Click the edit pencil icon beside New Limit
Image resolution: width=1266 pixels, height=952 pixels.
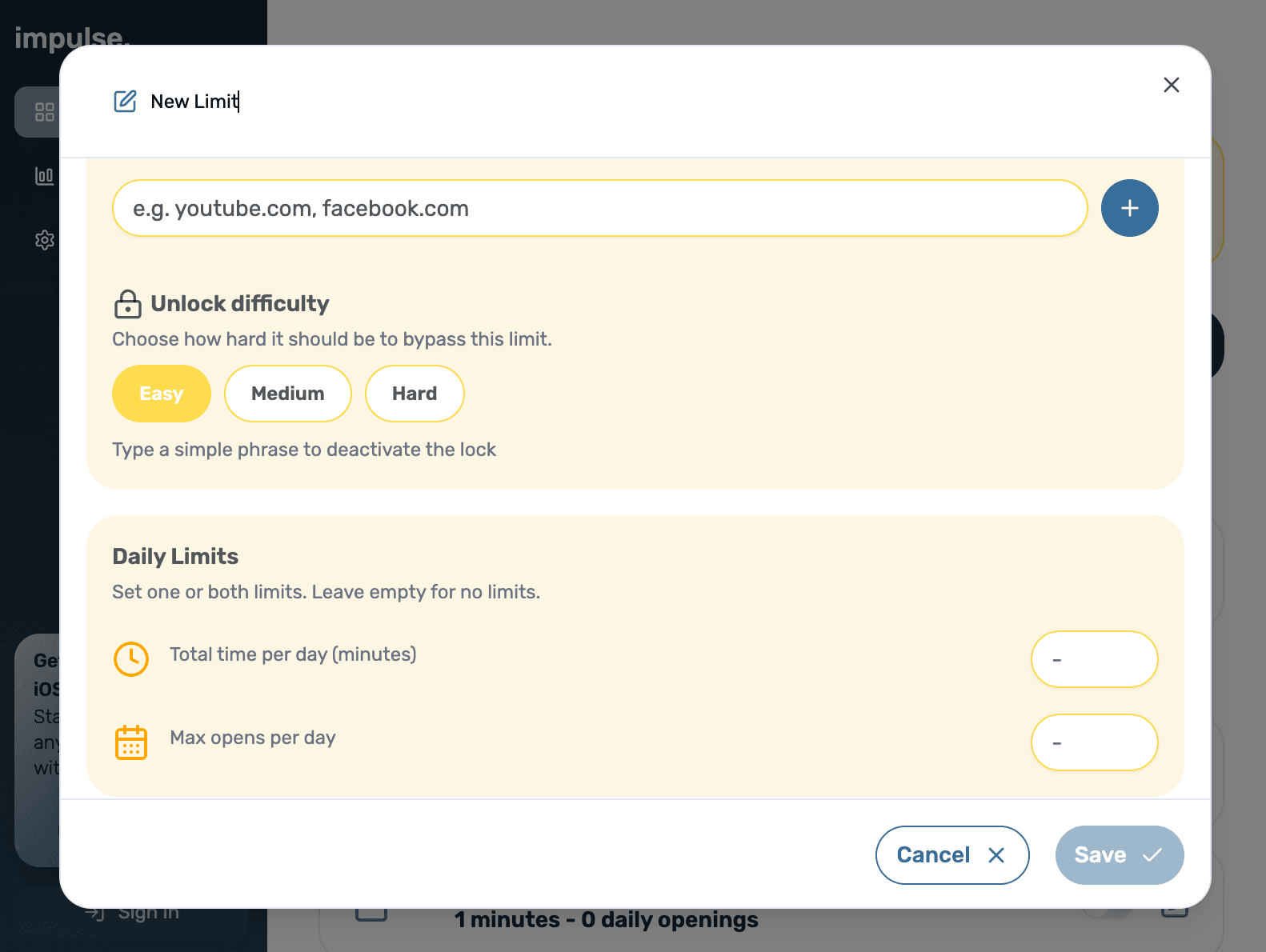125,102
